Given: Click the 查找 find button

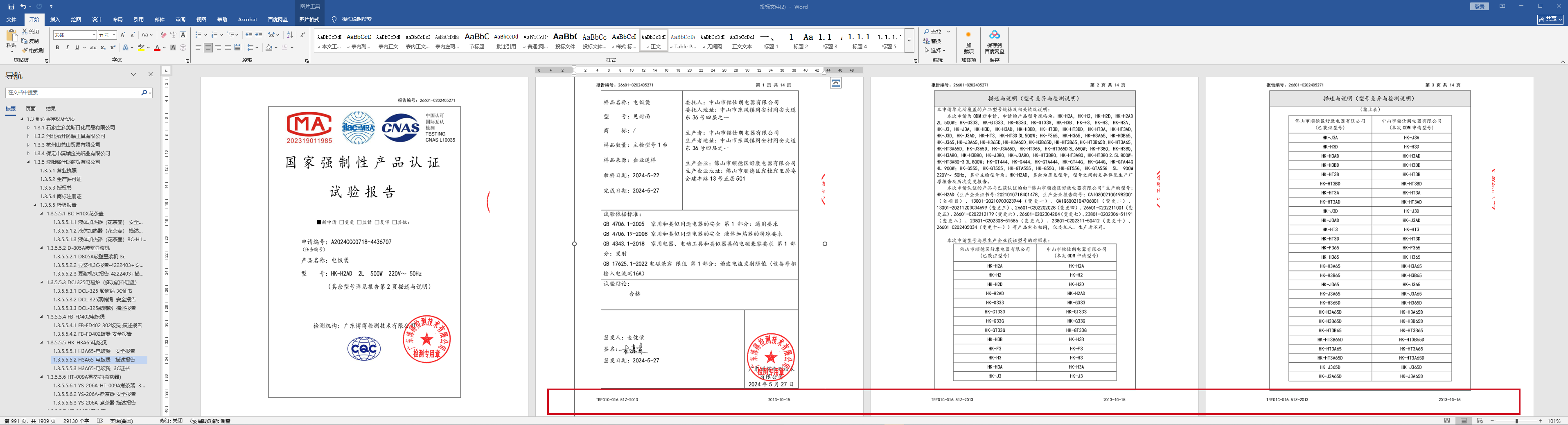Looking at the screenshot, I should [932, 32].
